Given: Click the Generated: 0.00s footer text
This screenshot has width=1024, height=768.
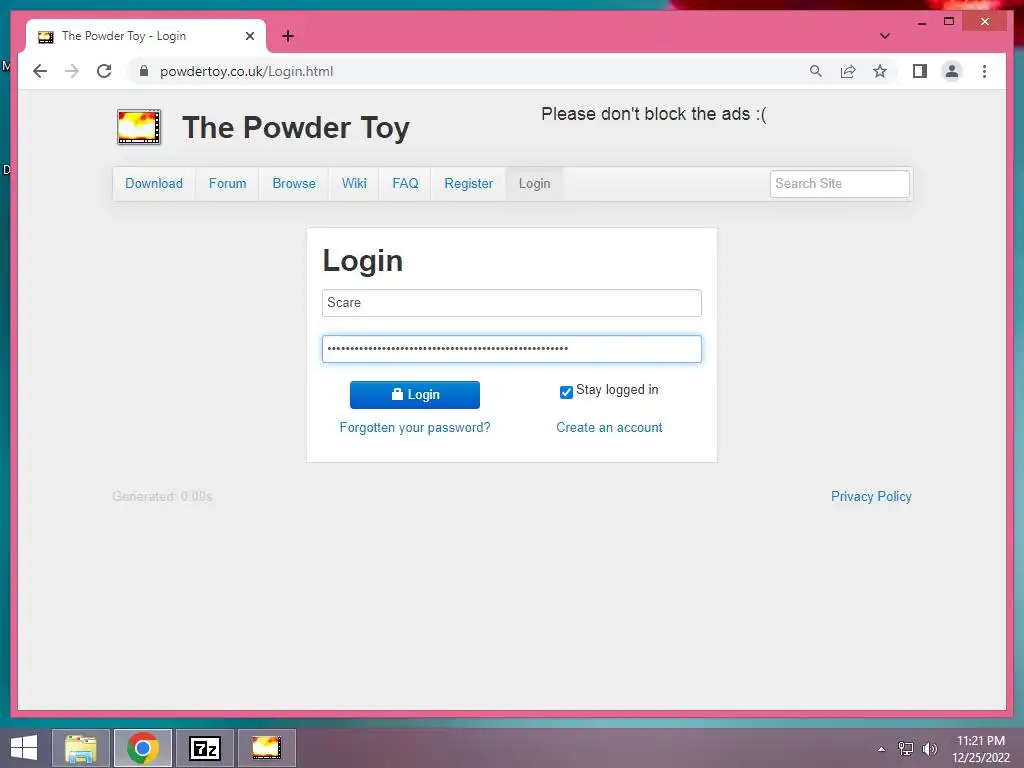Looking at the screenshot, I should [162, 496].
